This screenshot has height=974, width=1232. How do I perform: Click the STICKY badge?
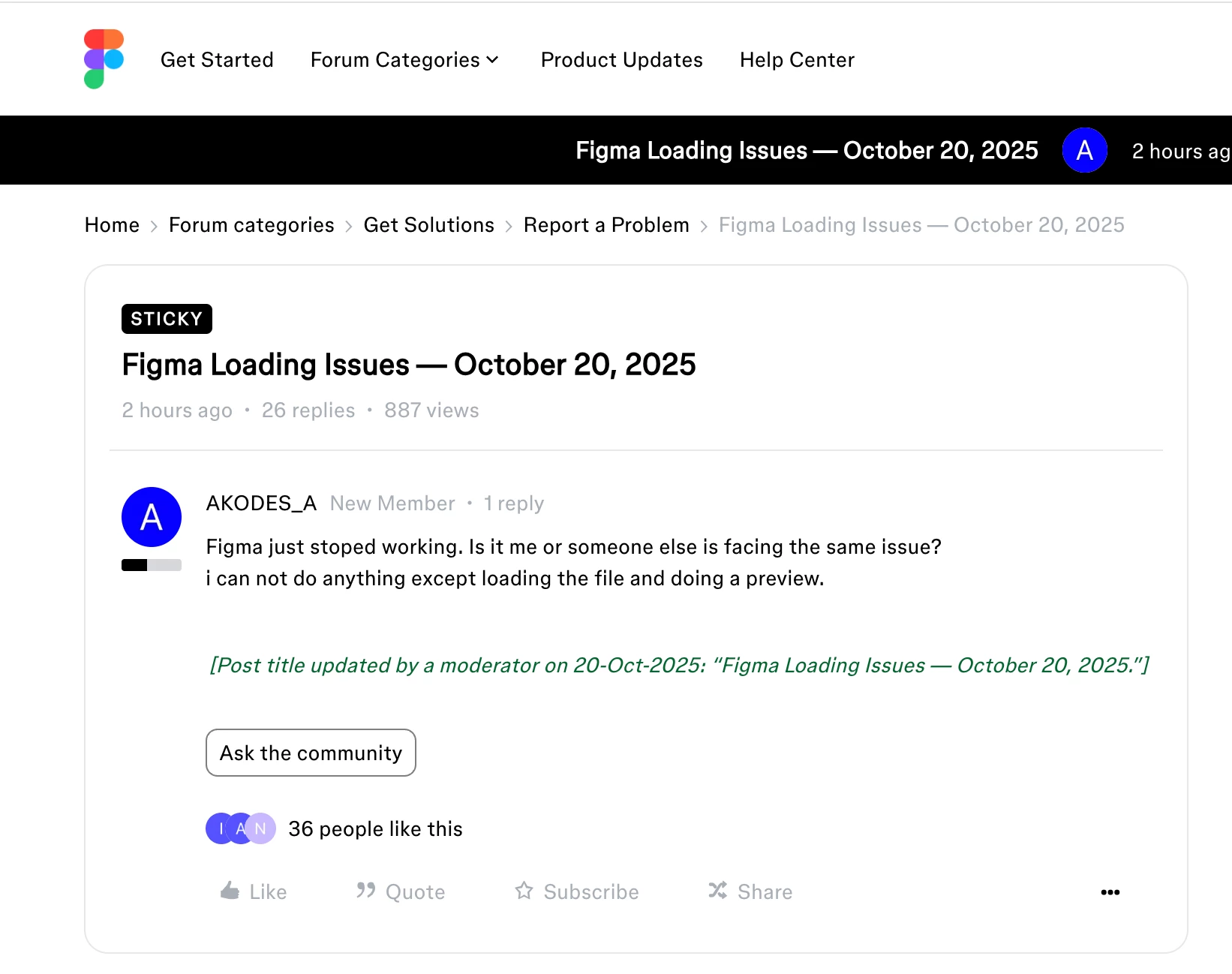pos(167,319)
